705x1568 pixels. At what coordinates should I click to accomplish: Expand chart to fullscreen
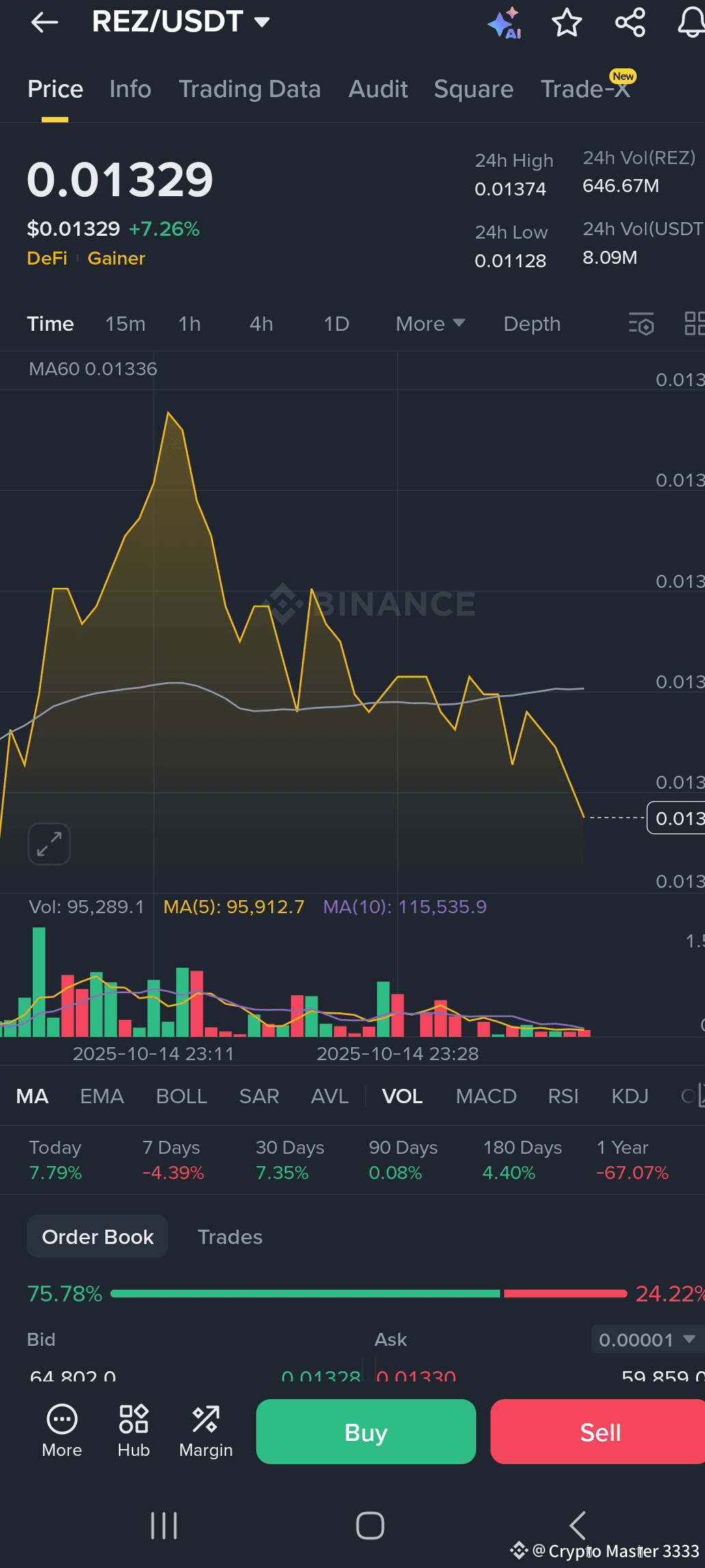pyautogui.click(x=49, y=844)
